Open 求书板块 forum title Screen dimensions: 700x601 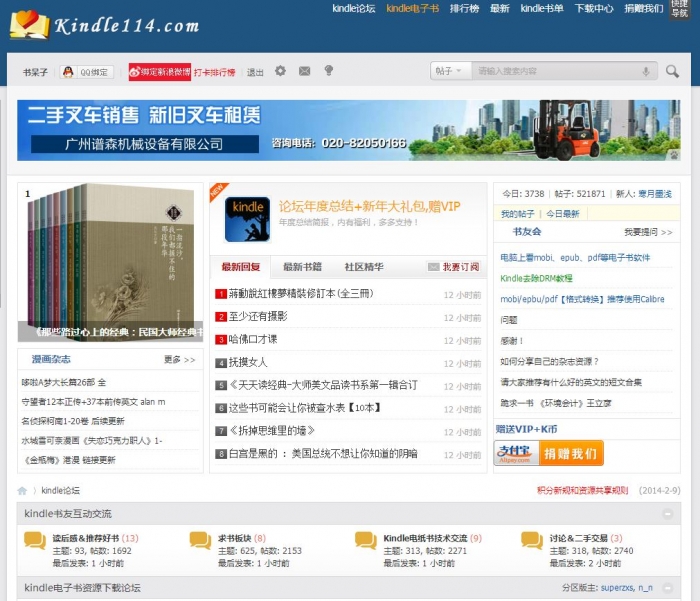click(x=235, y=538)
